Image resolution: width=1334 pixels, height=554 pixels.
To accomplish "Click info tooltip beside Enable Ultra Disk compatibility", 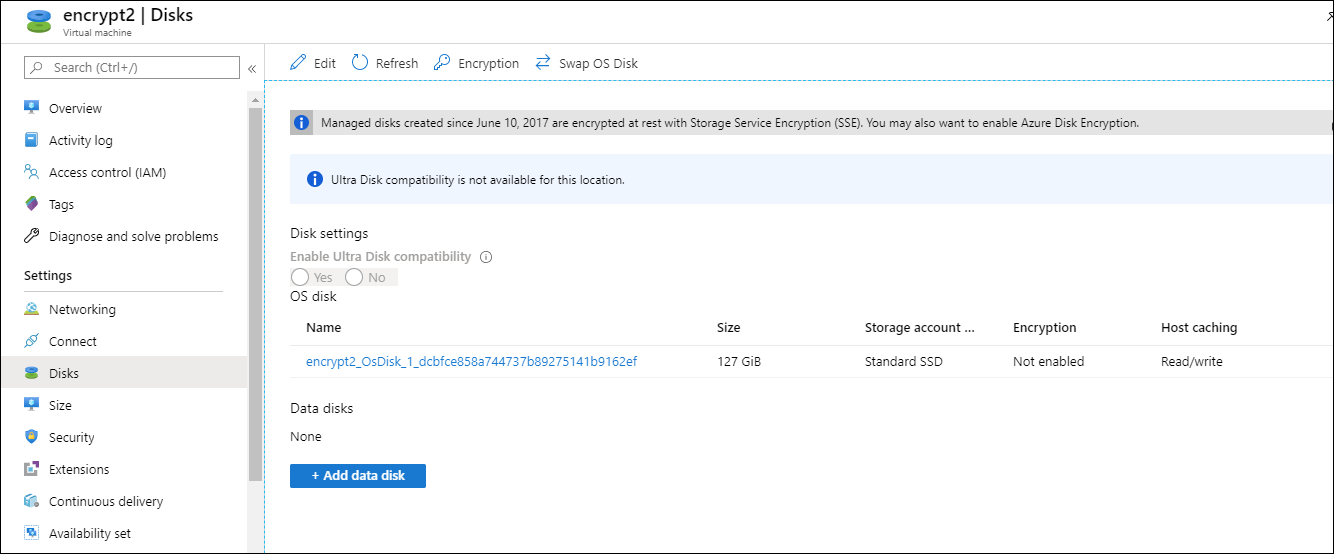I will 486,257.
